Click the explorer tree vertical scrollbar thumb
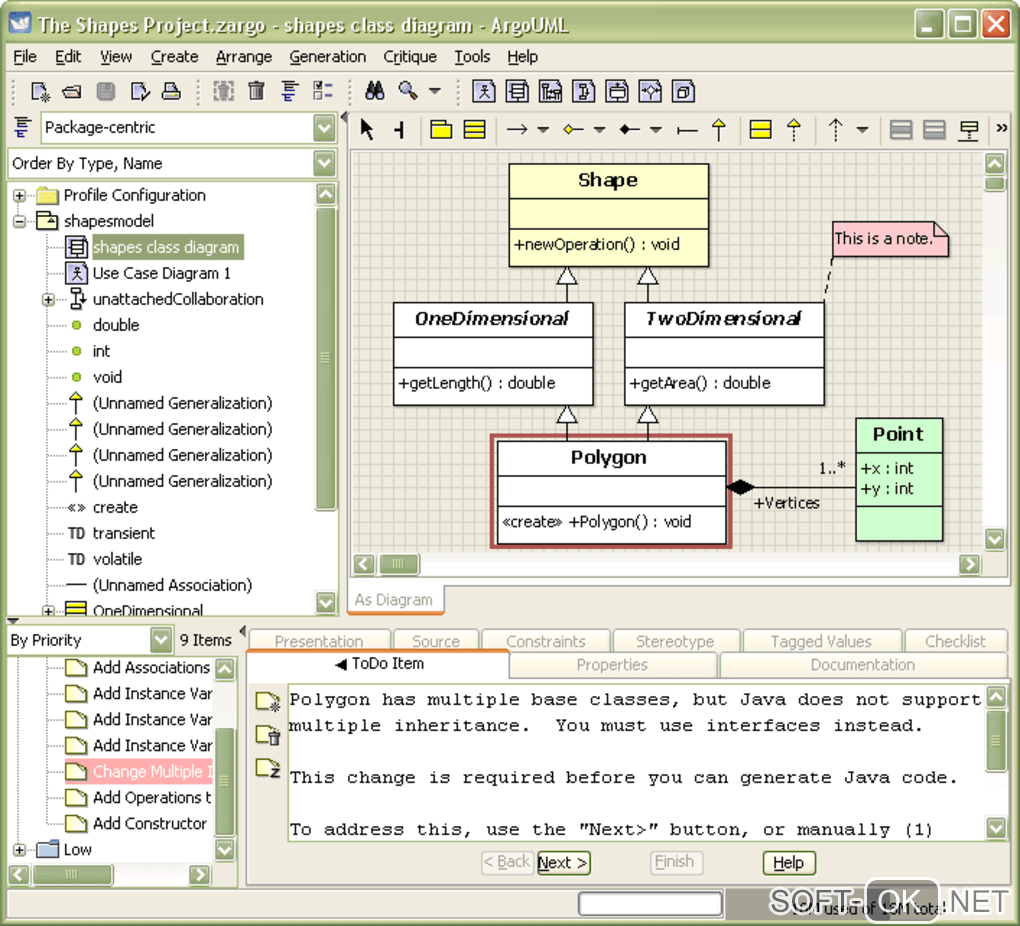1020x926 pixels. (x=325, y=358)
